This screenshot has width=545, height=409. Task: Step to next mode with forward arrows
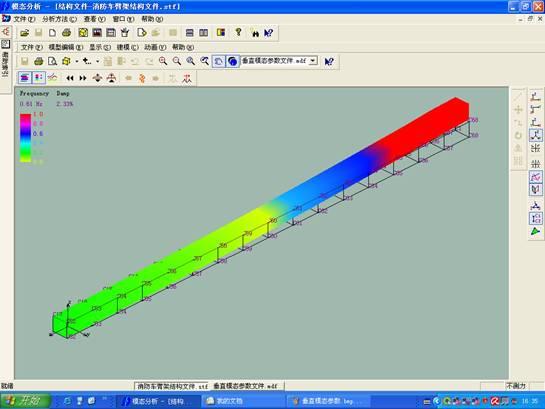(83, 78)
